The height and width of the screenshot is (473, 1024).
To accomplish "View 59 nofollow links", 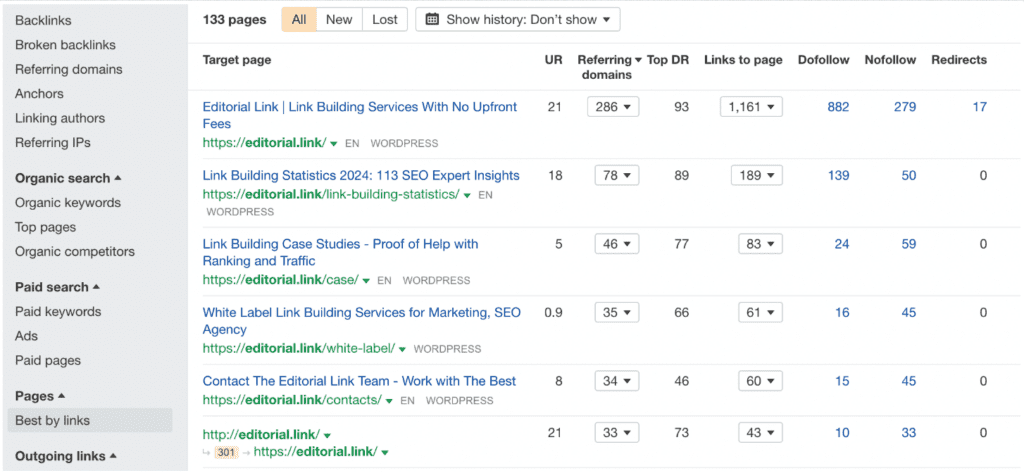I will coord(908,244).
